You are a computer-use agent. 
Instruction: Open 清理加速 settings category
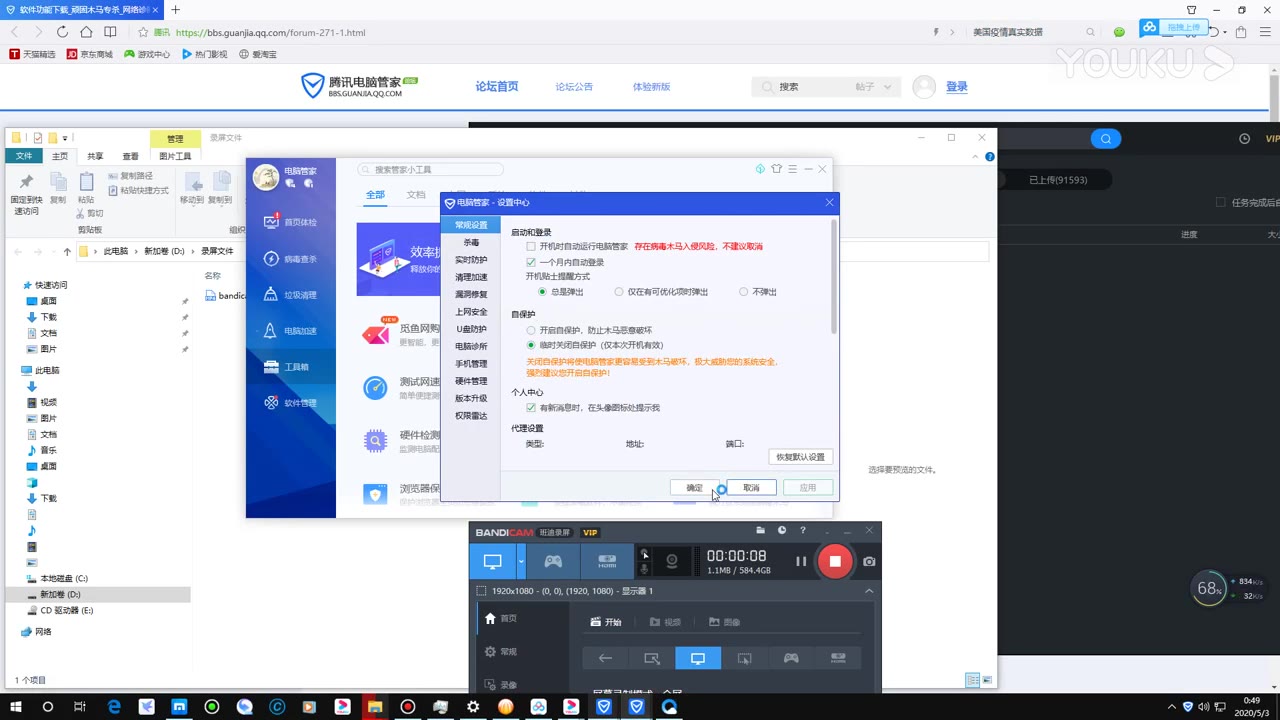[471, 277]
